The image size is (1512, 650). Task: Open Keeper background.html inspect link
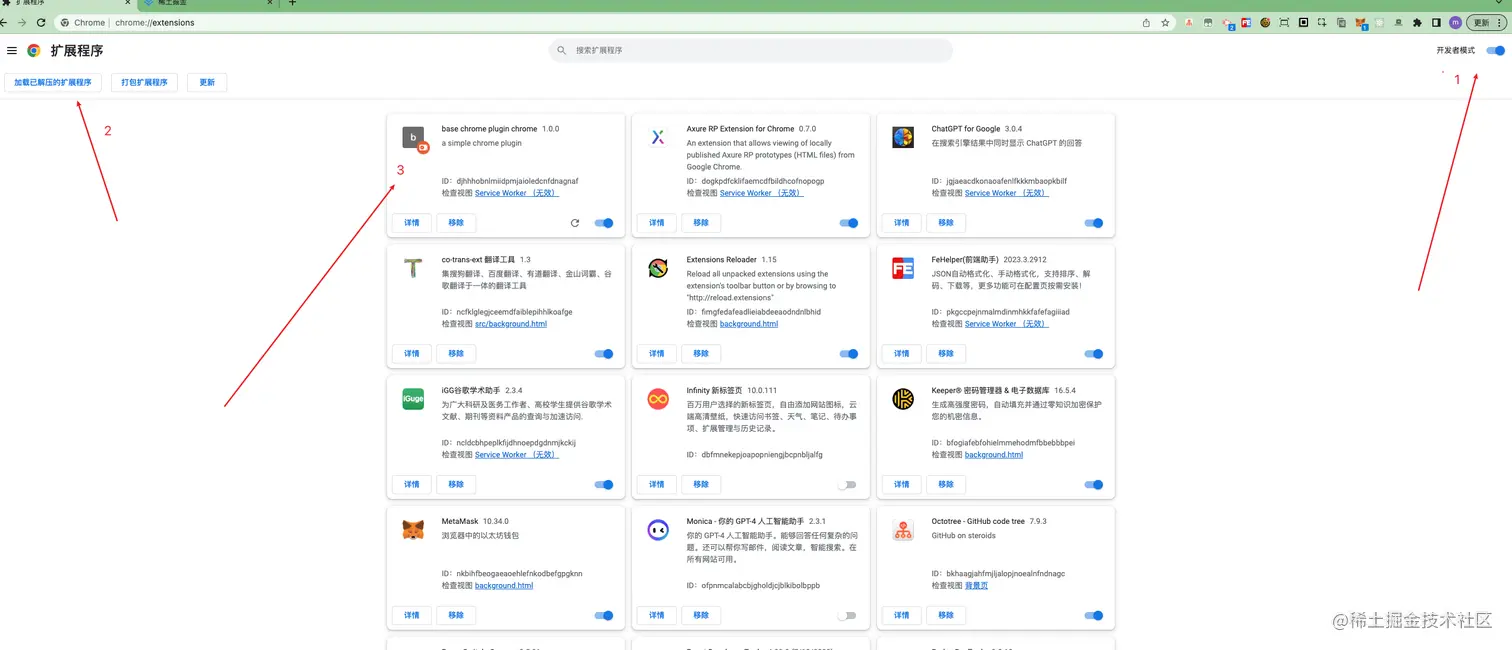tap(994, 455)
